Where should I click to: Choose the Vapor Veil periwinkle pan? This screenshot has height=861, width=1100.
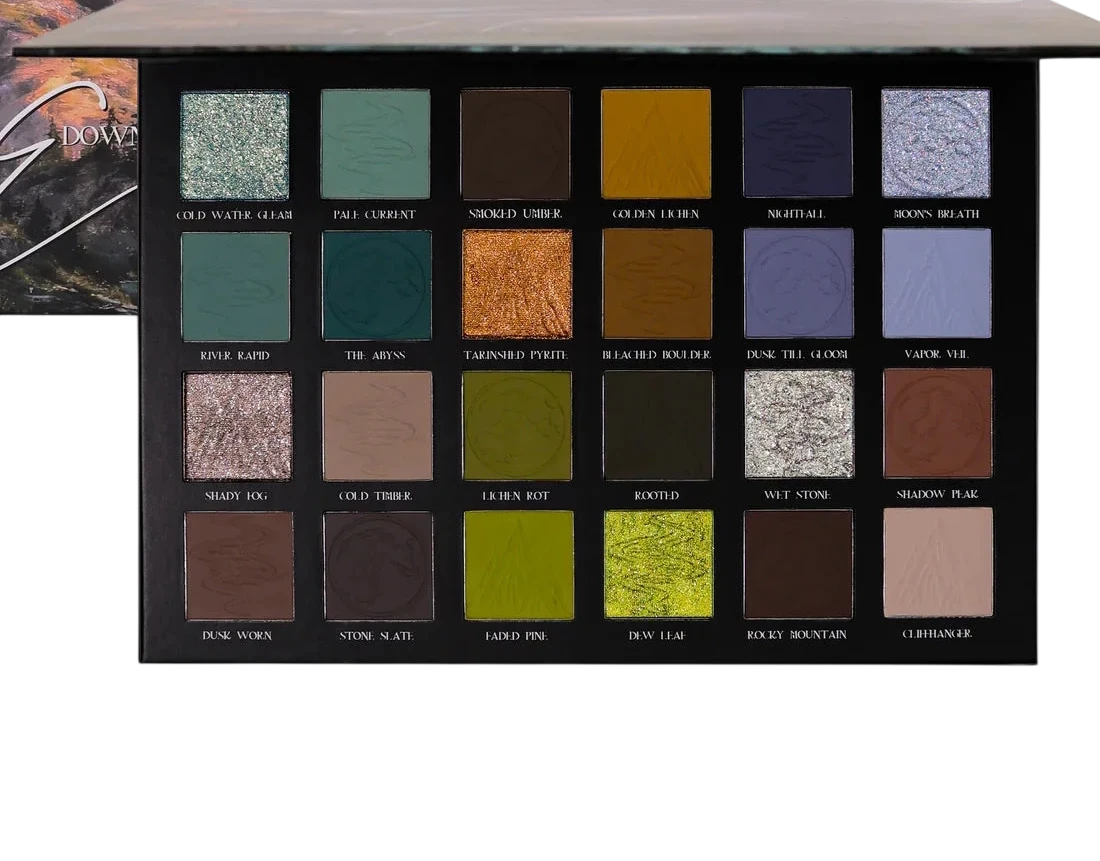tap(937, 283)
